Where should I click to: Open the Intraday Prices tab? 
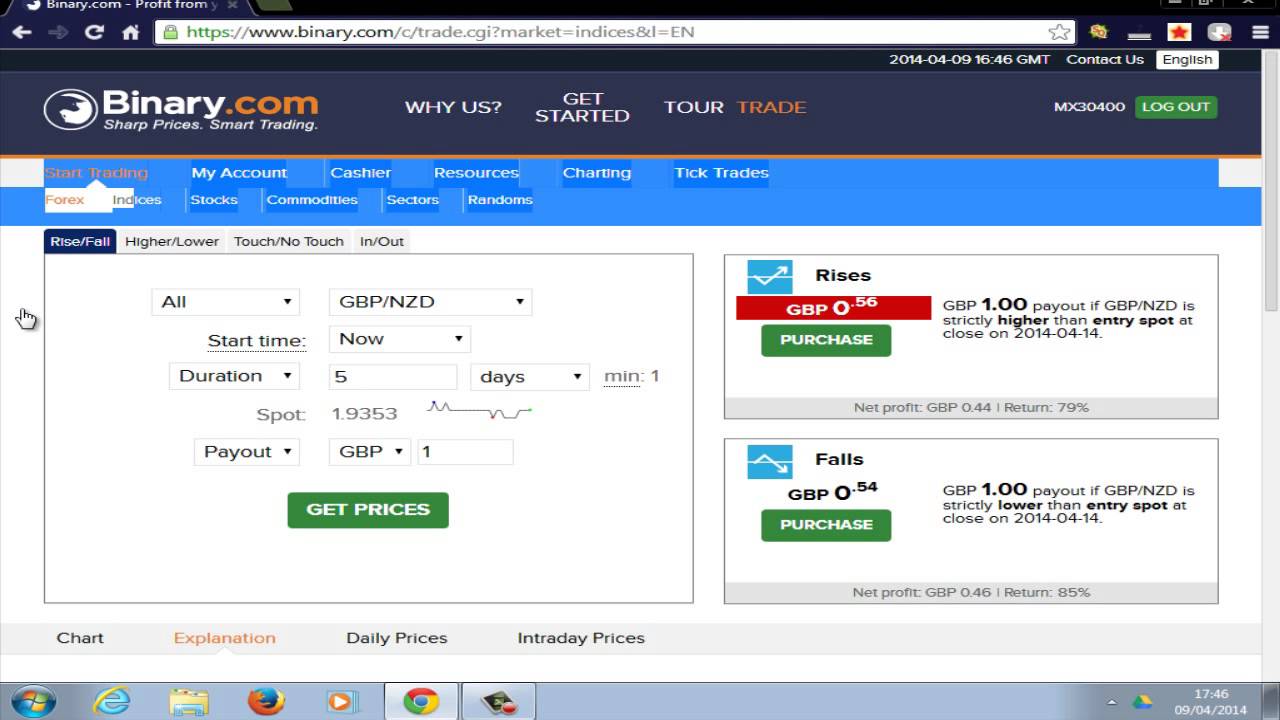coord(581,638)
